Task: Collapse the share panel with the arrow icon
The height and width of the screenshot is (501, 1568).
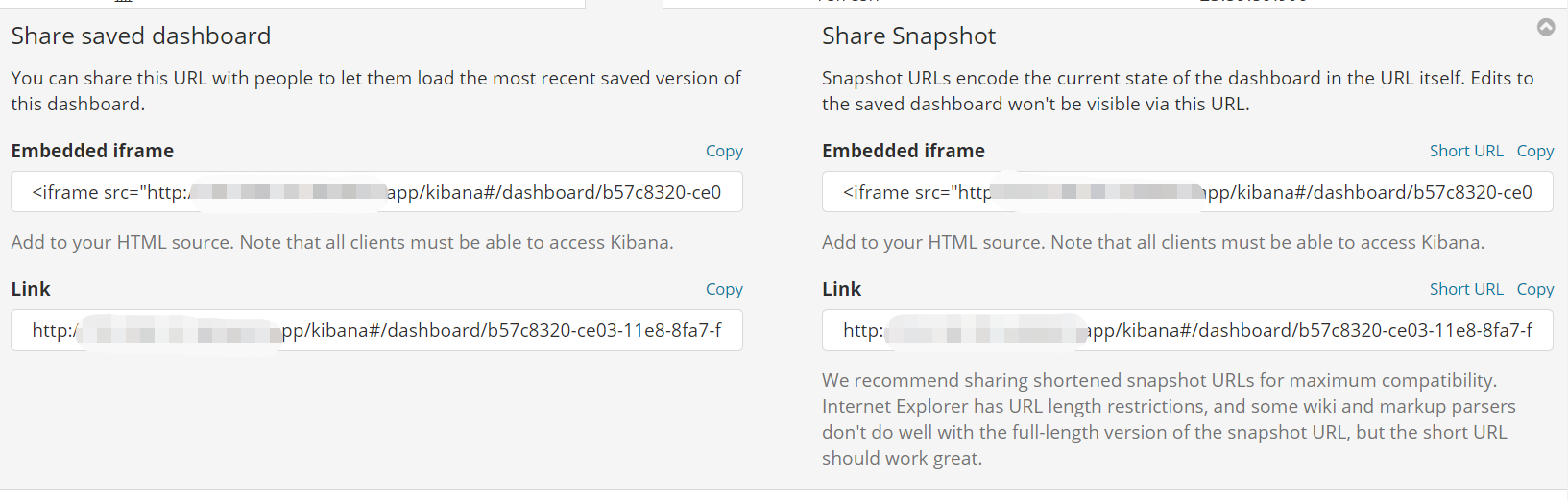Action: point(1546,27)
